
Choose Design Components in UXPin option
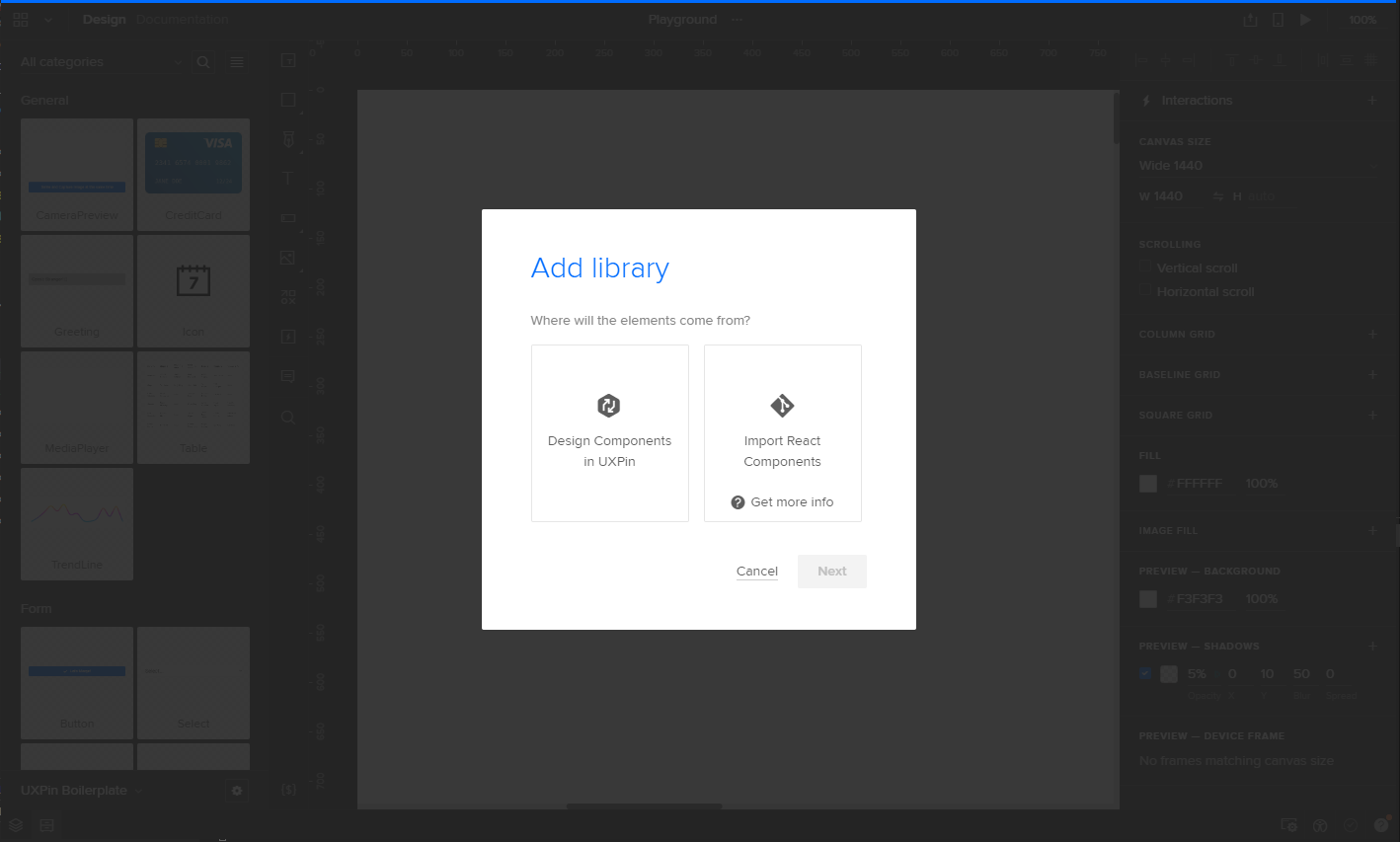[609, 433]
